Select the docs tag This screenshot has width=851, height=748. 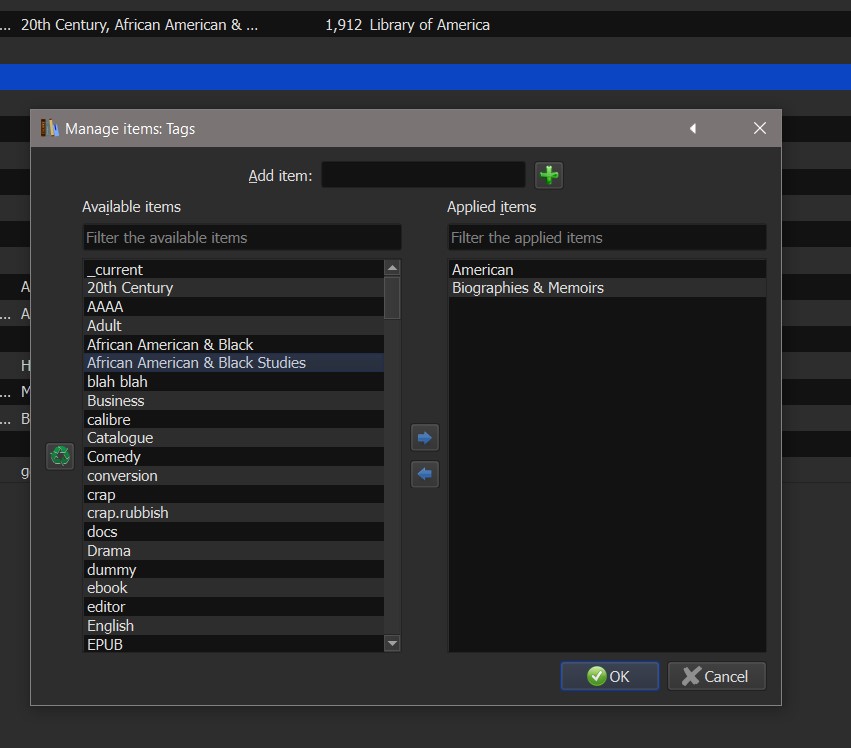click(x=233, y=531)
